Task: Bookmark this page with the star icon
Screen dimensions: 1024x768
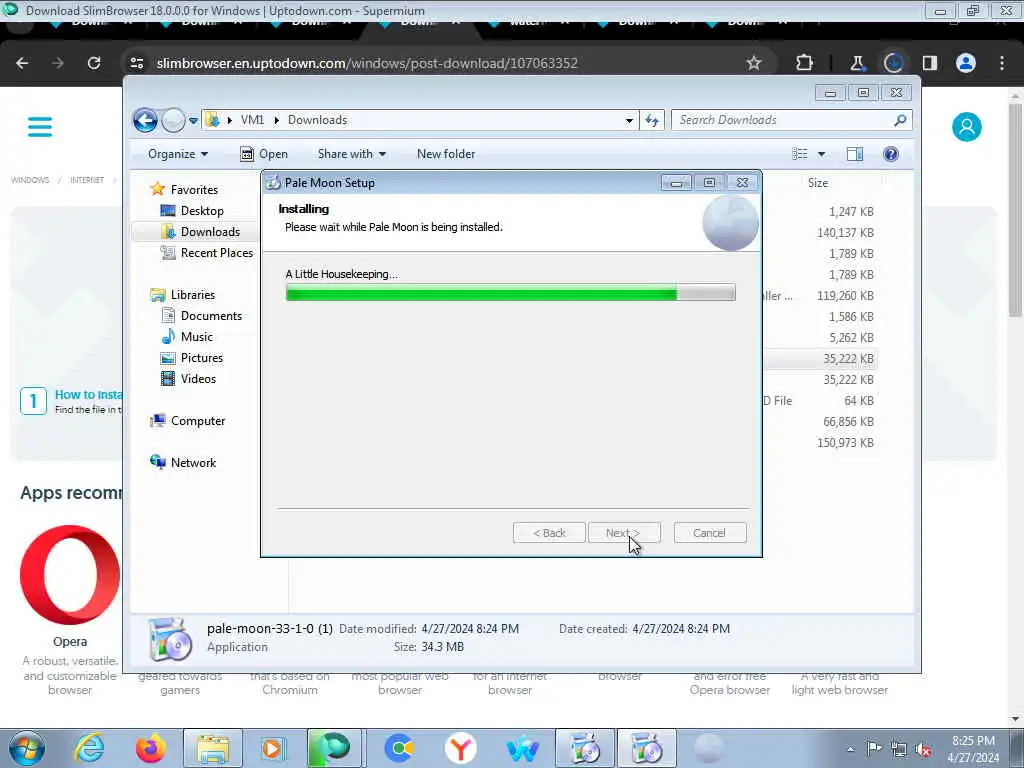Action: pyautogui.click(x=754, y=63)
